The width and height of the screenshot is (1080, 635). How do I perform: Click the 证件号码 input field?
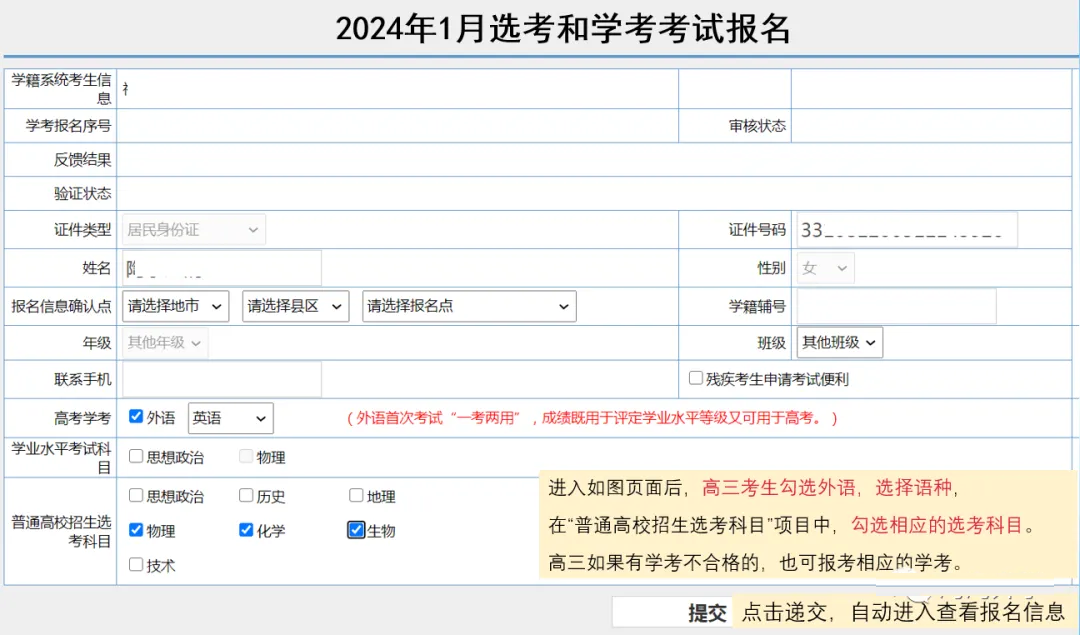[x=907, y=230]
